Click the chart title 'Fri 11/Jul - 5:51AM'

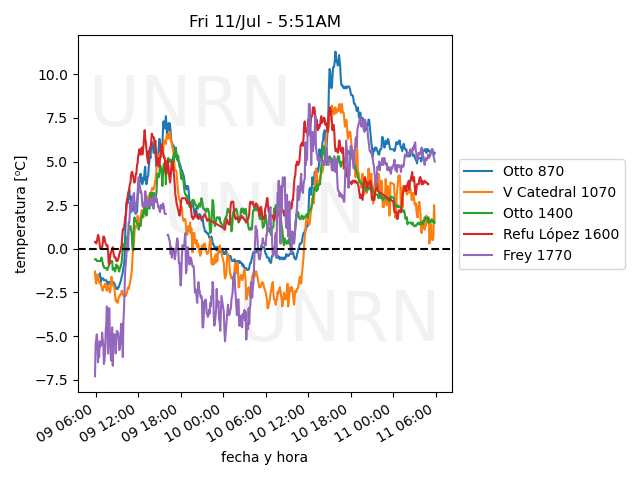pos(265,22)
